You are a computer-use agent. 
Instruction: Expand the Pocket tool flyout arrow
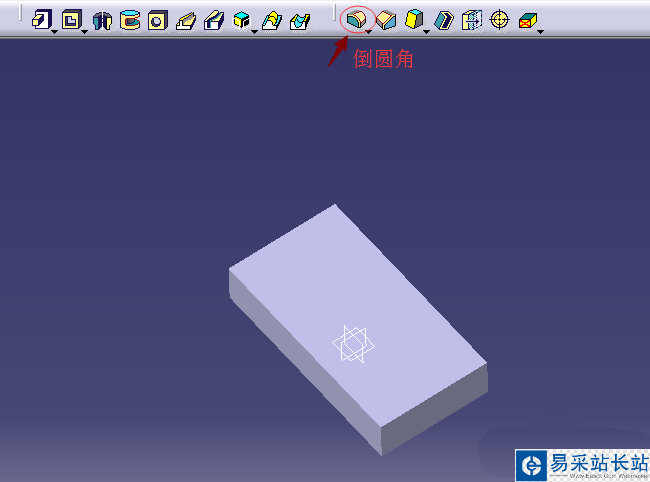pyautogui.click(x=84, y=32)
